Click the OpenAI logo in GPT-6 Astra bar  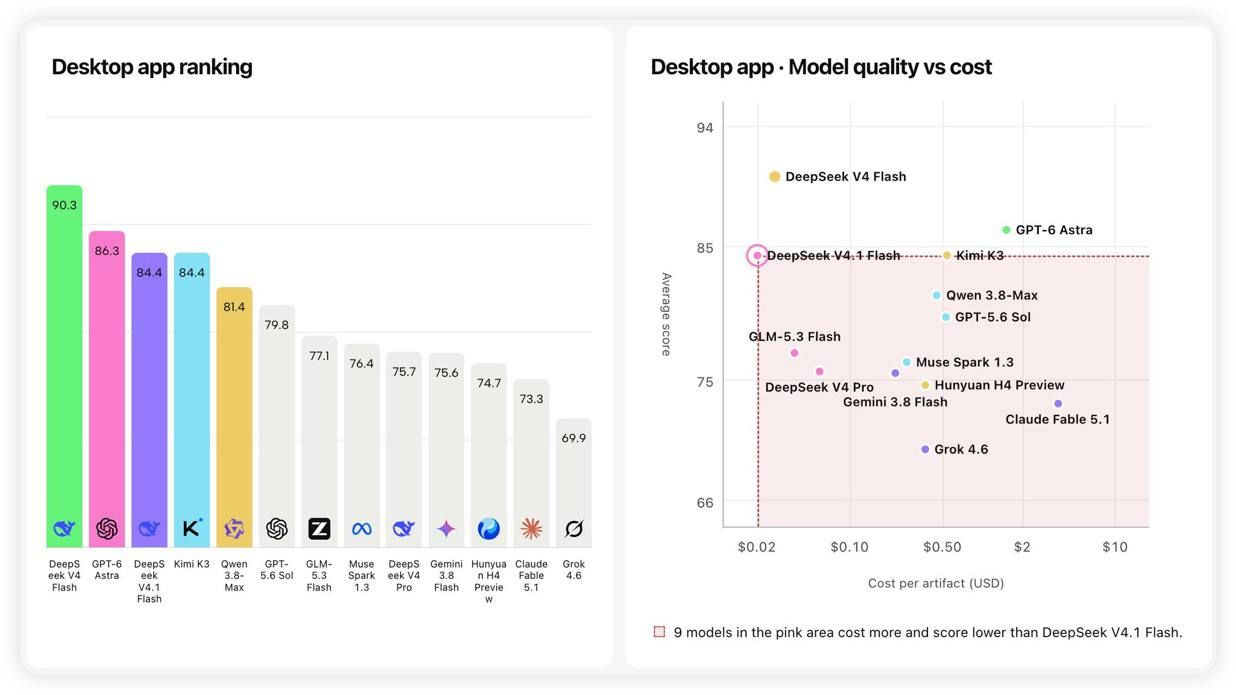coord(107,529)
